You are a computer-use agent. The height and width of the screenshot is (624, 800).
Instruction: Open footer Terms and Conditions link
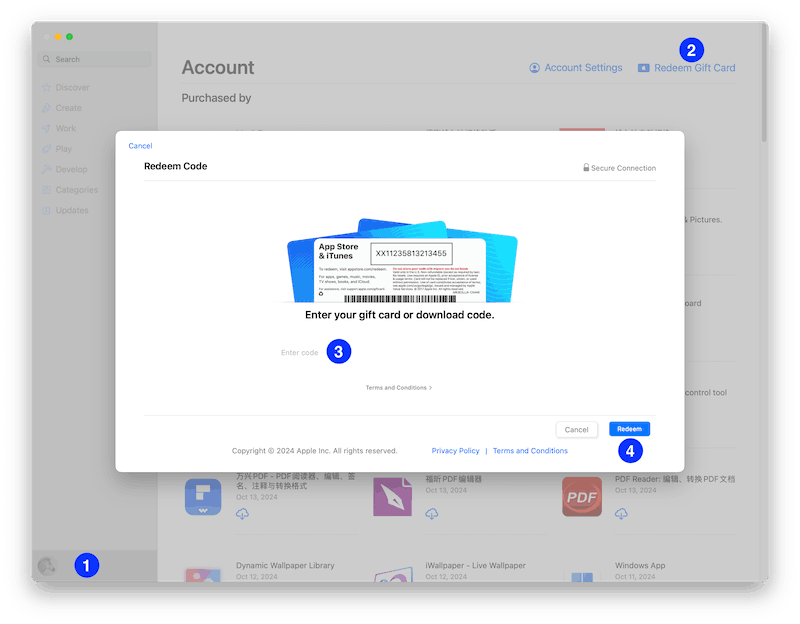tap(530, 451)
